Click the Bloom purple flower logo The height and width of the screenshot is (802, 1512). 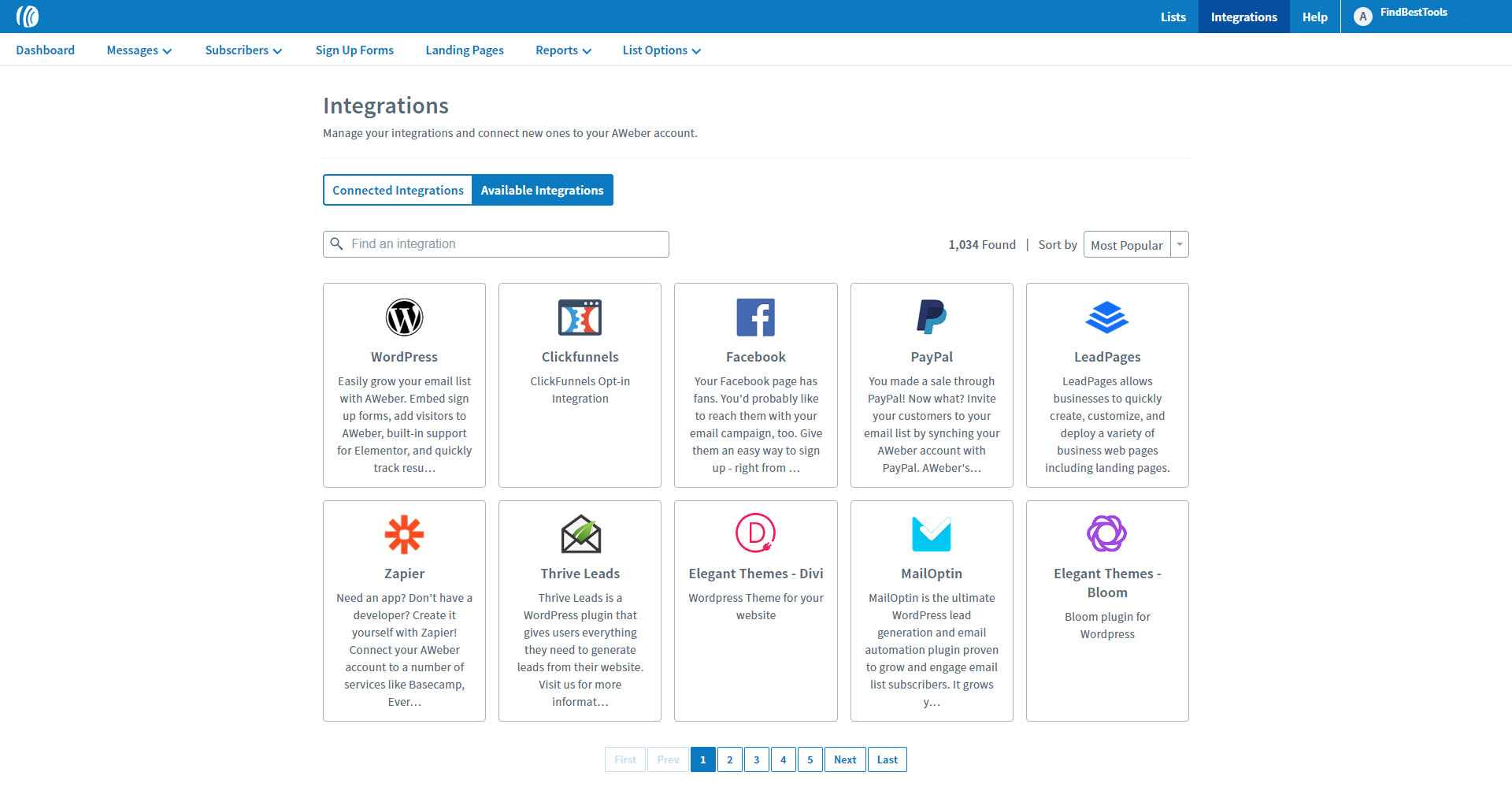[1107, 534]
